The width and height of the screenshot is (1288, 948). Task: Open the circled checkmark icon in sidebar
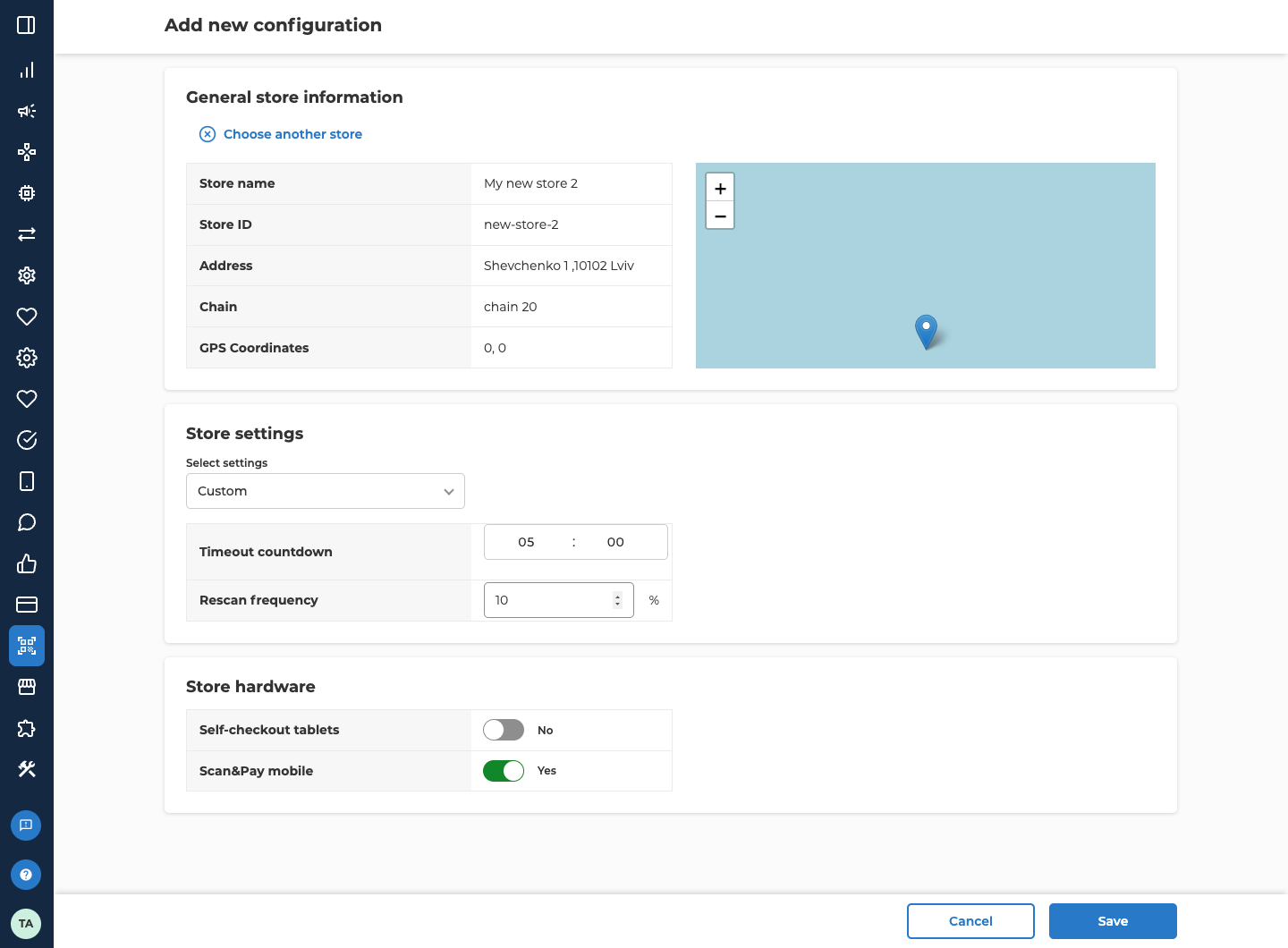[x=27, y=440]
